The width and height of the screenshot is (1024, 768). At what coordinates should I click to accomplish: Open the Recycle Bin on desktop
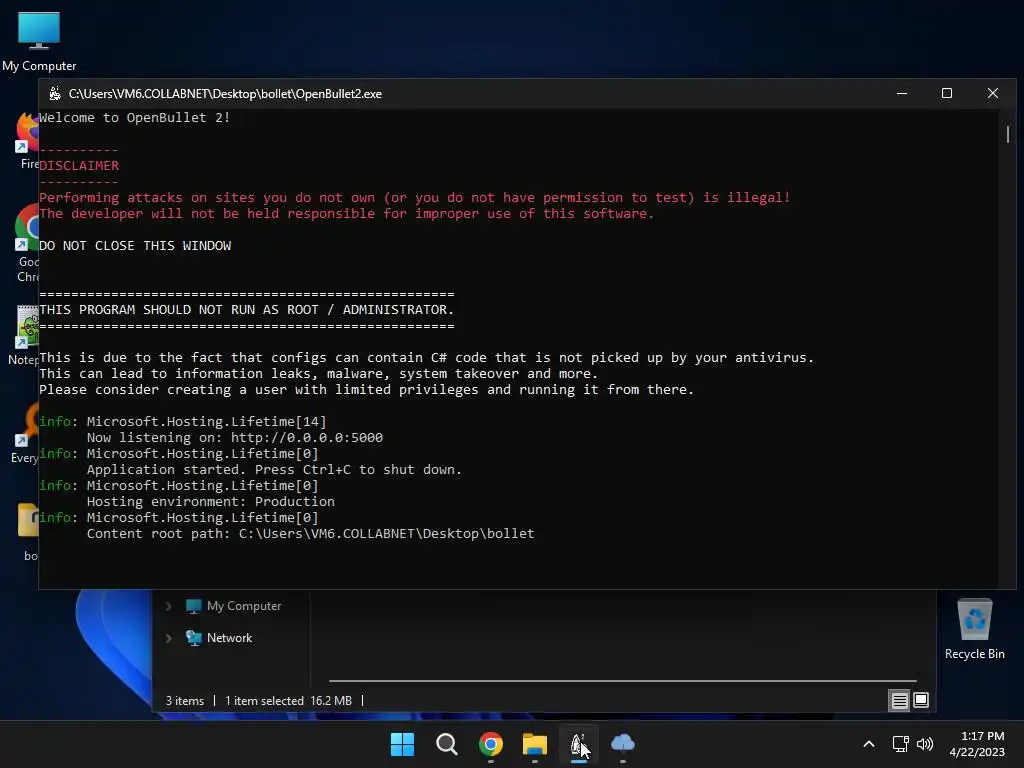click(x=974, y=629)
